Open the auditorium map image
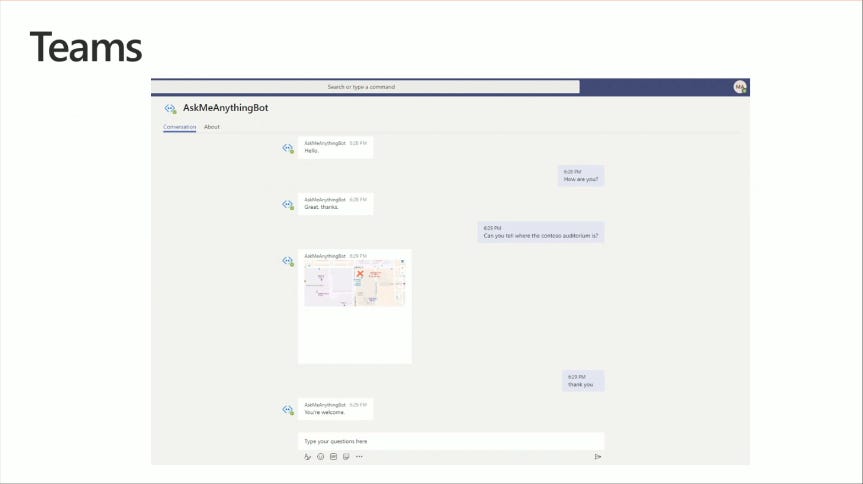863x484 pixels. tap(354, 283)
